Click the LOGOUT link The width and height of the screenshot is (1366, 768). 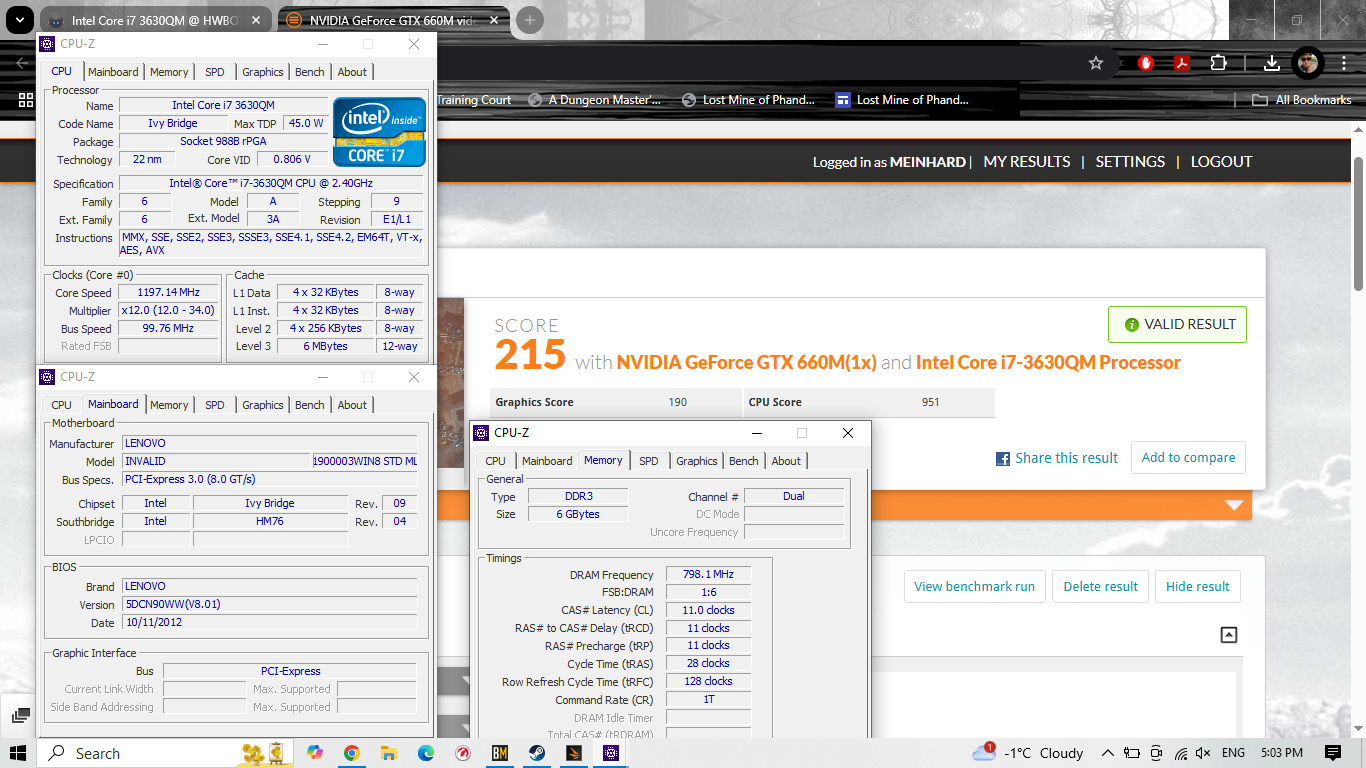point(1221,162)
